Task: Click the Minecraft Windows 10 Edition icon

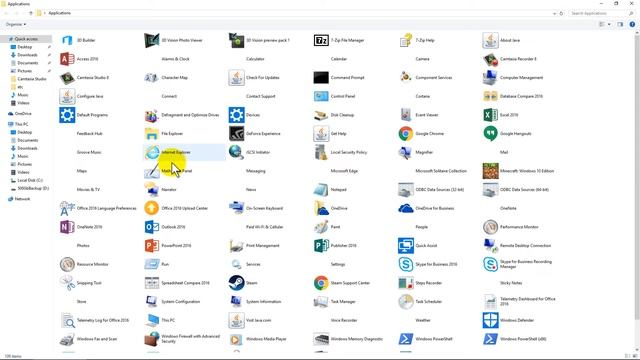Action: pyautogui.click(x=490, y=171)
